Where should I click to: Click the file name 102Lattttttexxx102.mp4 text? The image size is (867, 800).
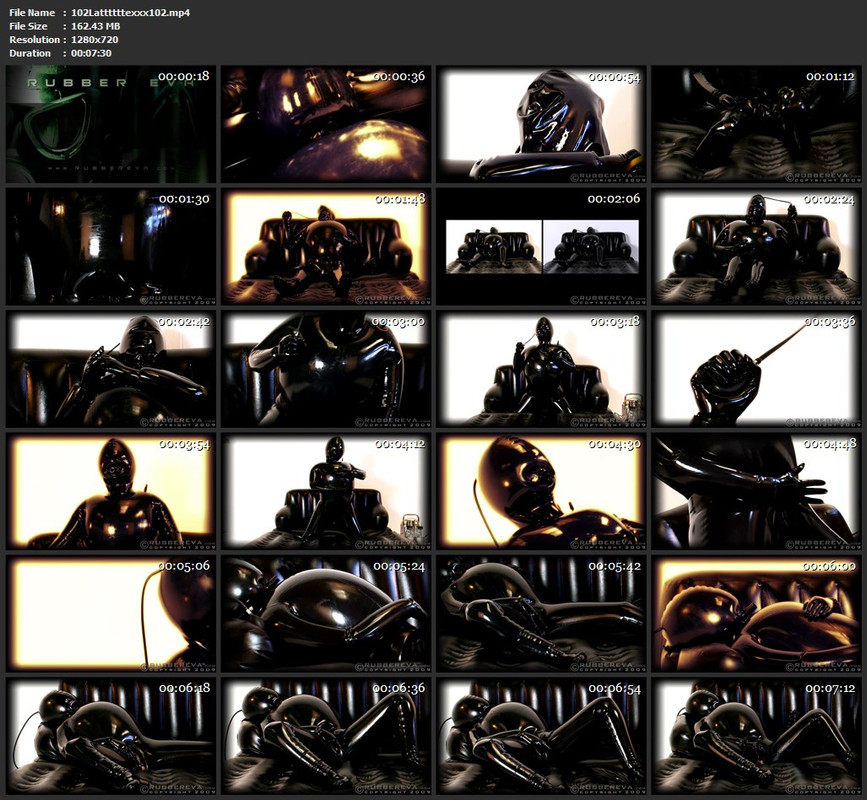click(130, 12)
